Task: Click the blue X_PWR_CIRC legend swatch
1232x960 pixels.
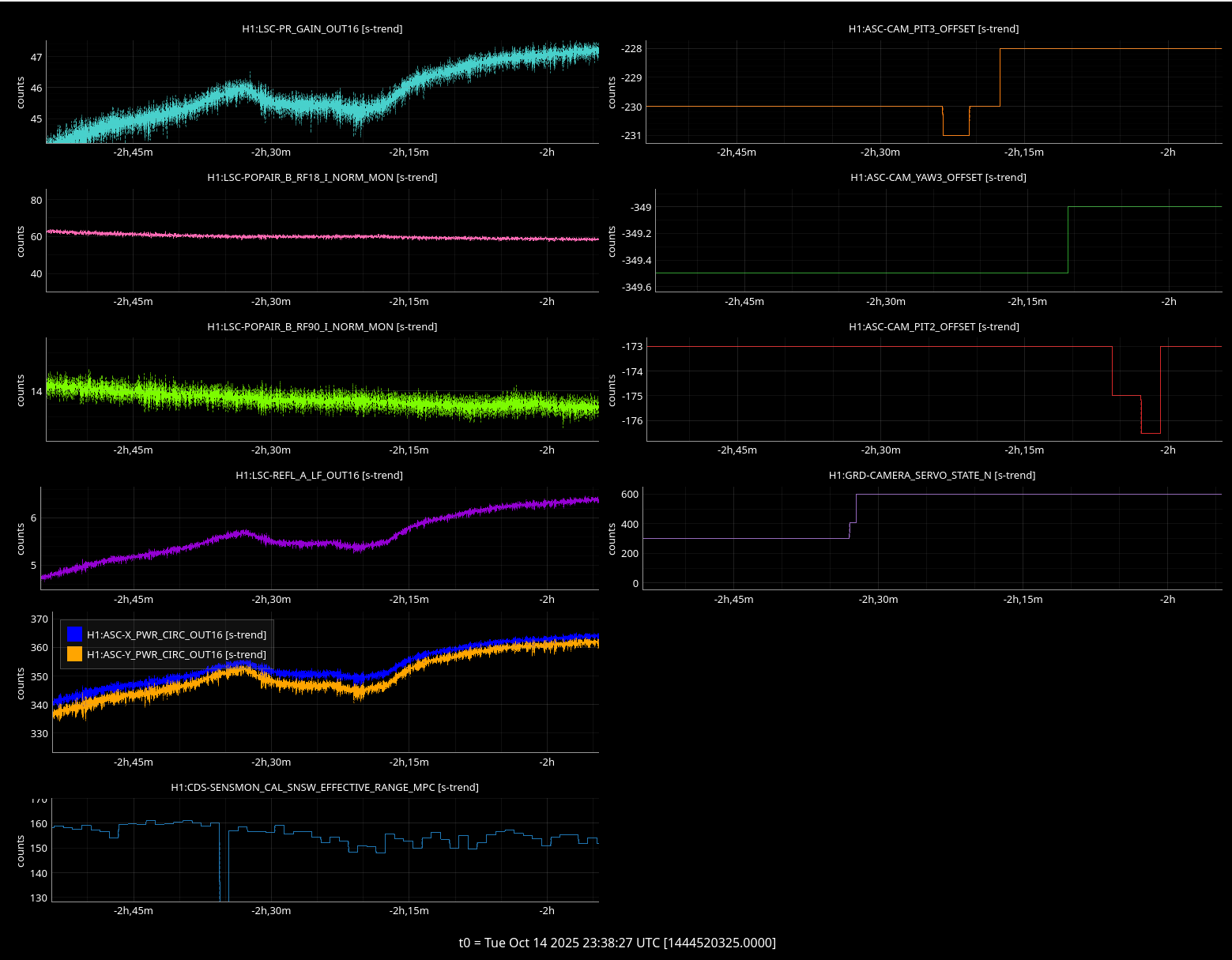Action: click(x=75, y=634)
